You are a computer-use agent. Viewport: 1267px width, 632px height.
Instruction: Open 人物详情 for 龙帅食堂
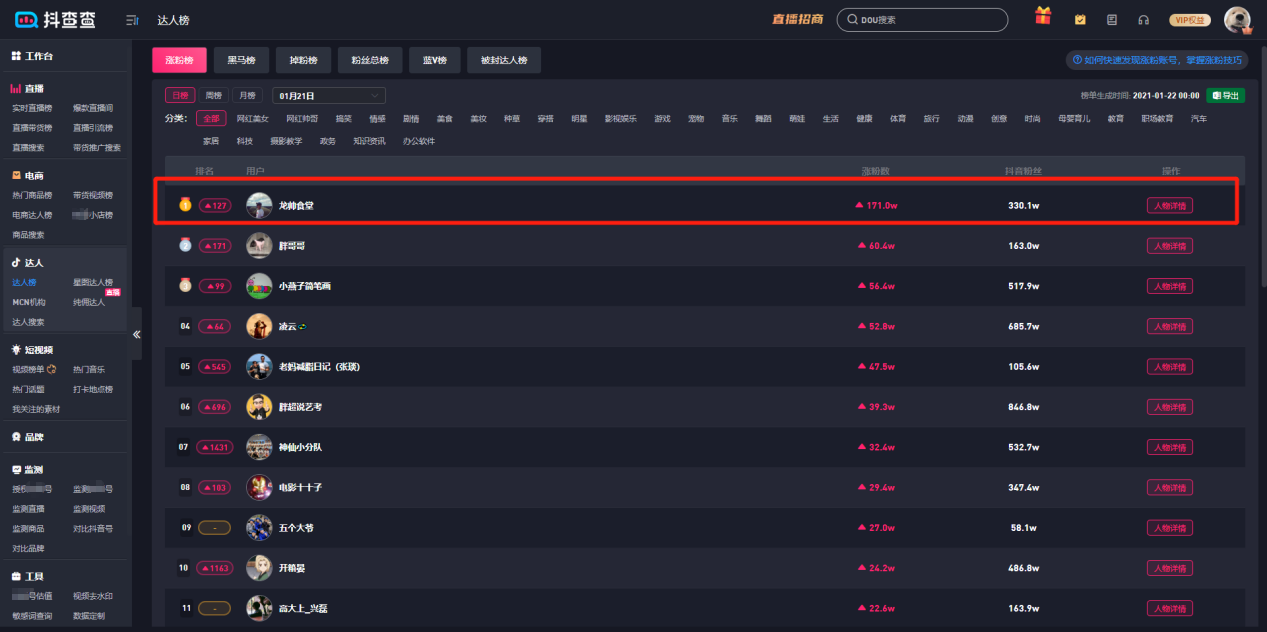click(1169, 206)
